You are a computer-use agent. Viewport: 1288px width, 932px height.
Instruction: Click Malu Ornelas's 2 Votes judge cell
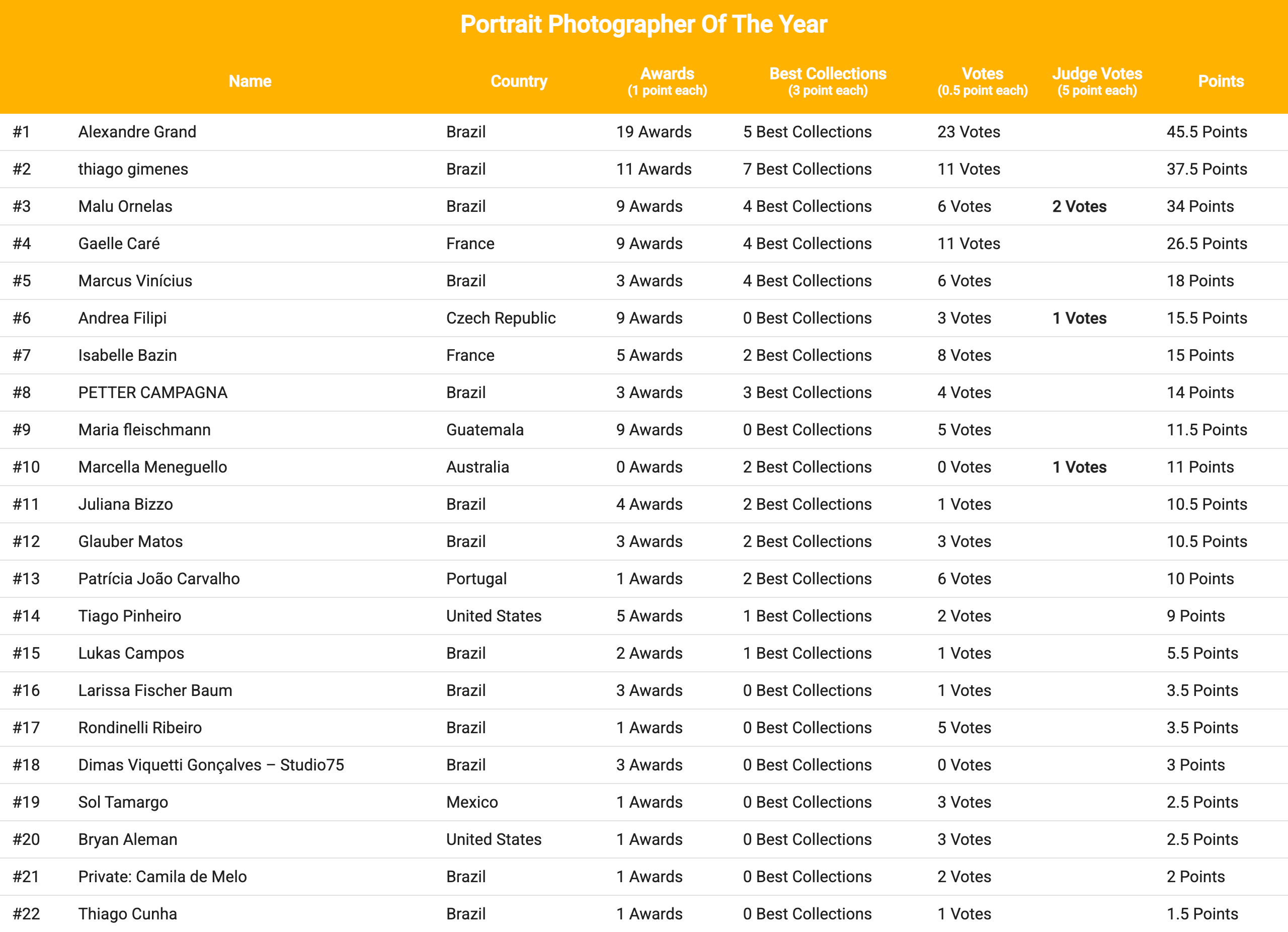pos(1079,206)
